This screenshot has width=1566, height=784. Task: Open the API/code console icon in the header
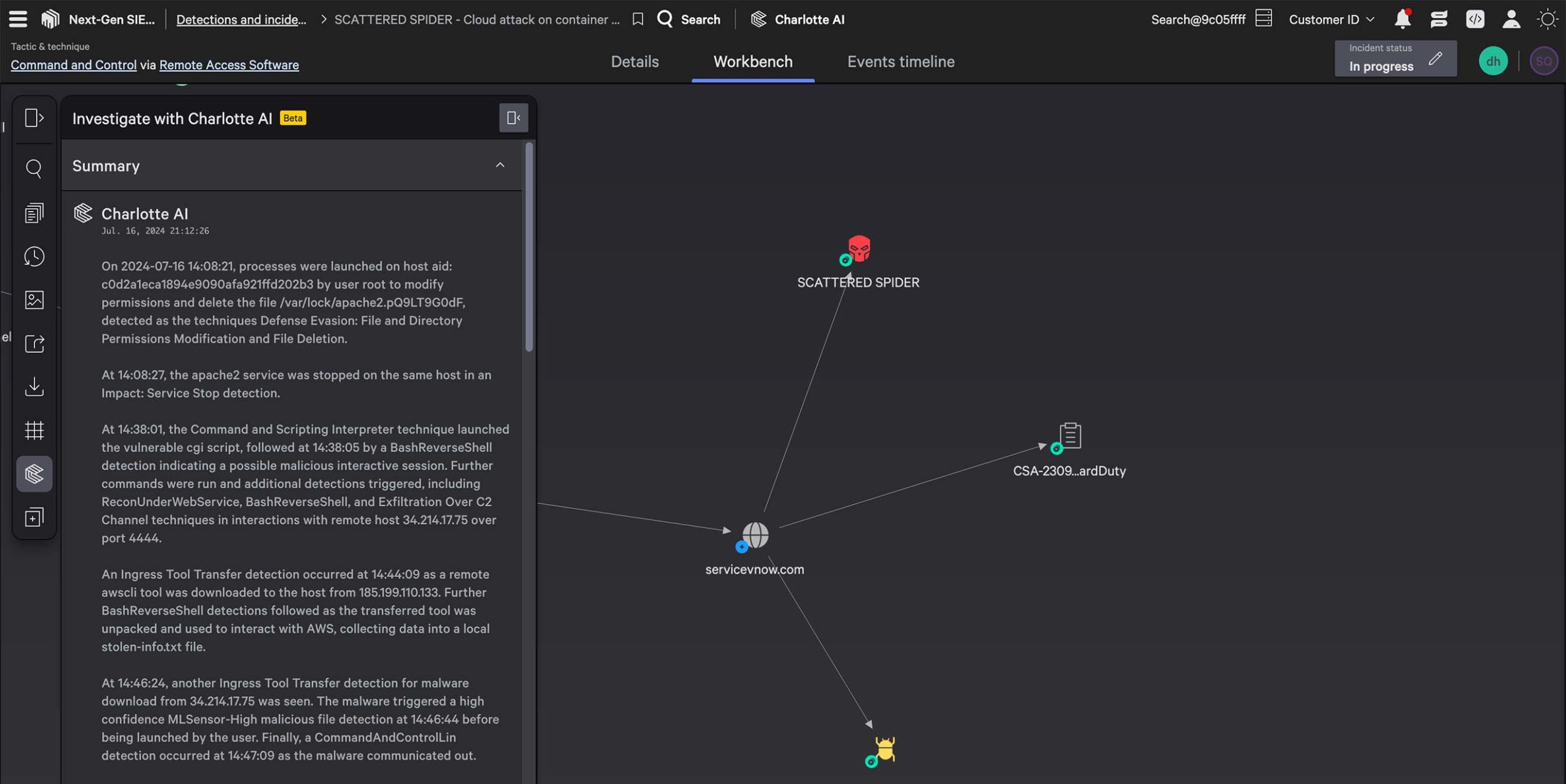point(1475,19)
